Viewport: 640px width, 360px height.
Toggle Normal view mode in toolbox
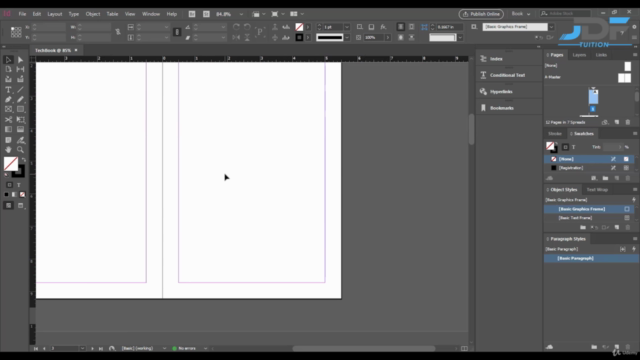coord(9,206)
